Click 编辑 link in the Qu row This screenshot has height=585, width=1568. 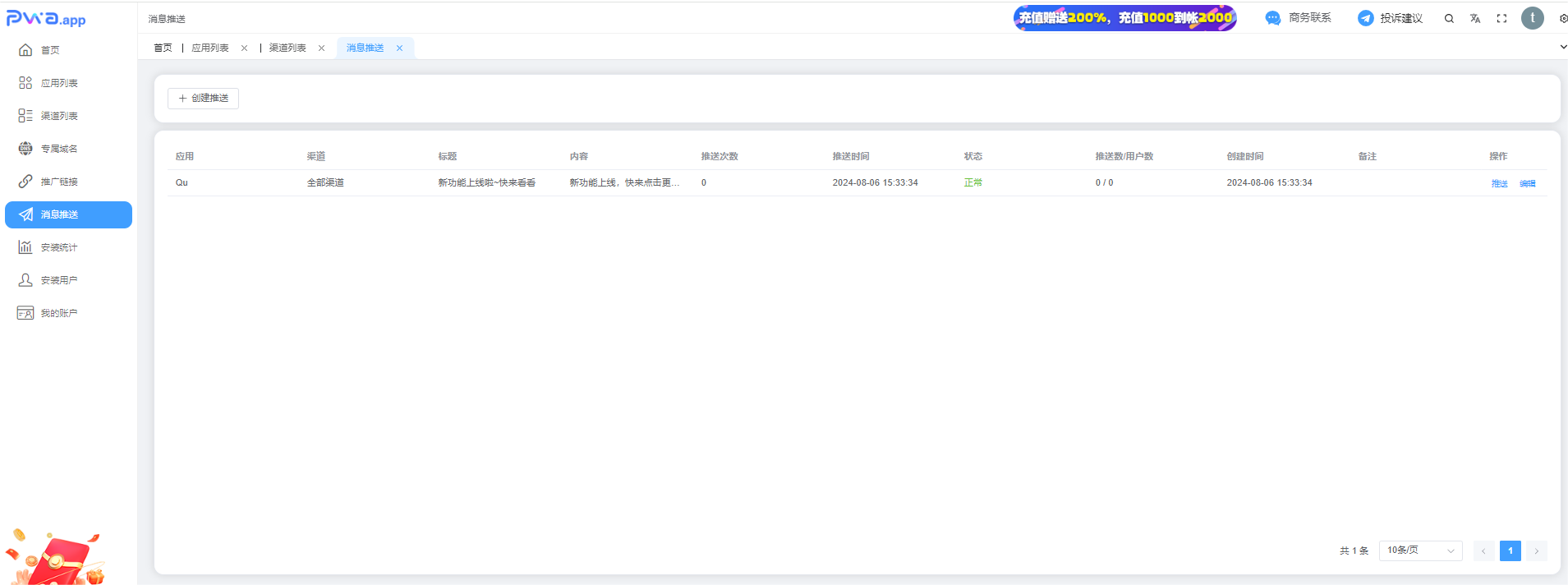click(1527, 183)
